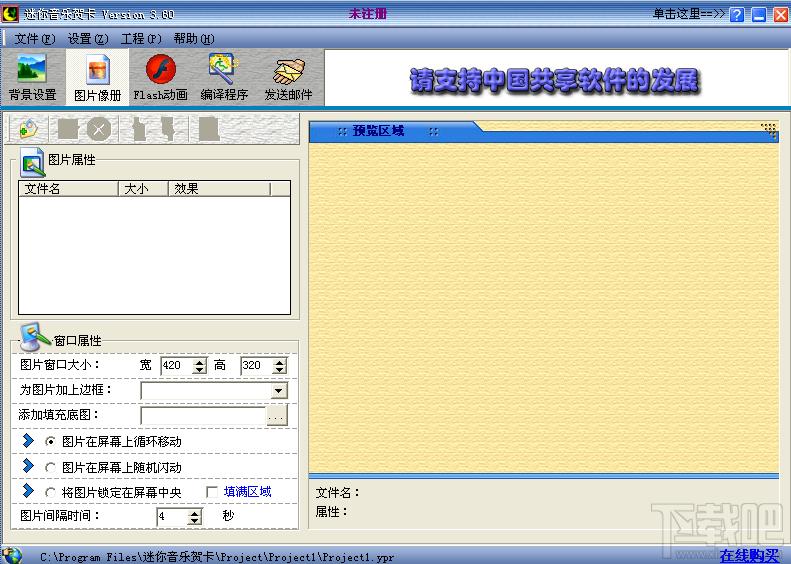
Task: Increase the 宽 width value with the up arrow
Action: pyautogui.click(x=200, y=361)
